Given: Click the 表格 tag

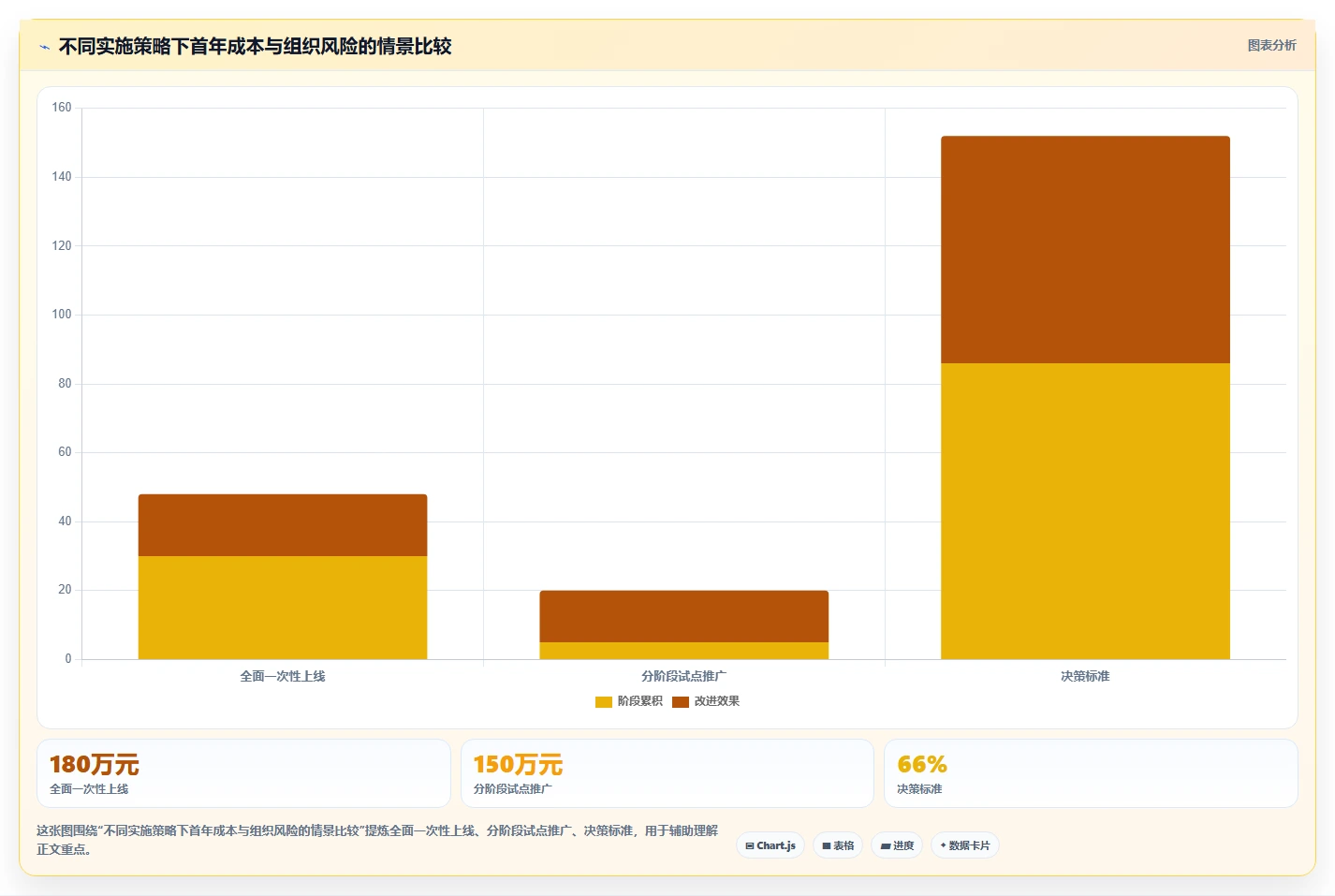Looking at the screenshot, I should 838,845.
